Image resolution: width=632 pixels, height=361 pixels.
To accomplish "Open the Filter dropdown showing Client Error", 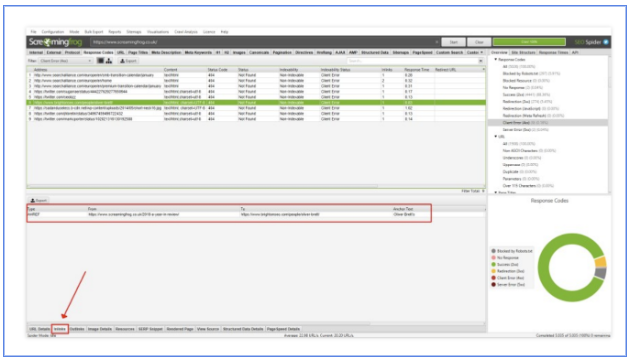I will [x=65, y=61].
